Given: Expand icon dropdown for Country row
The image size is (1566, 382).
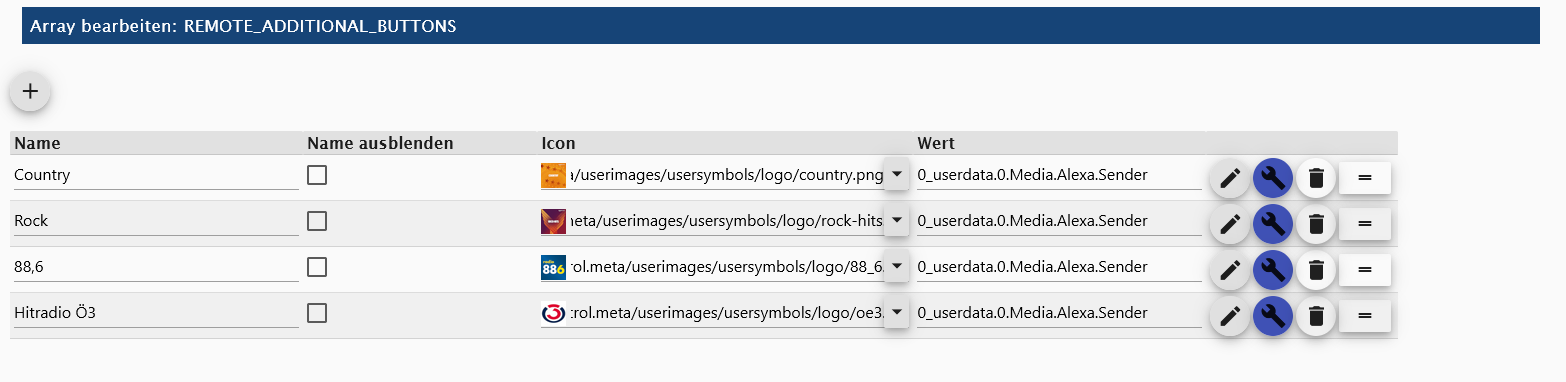Looking at the screenshot, I should [897, 175].
